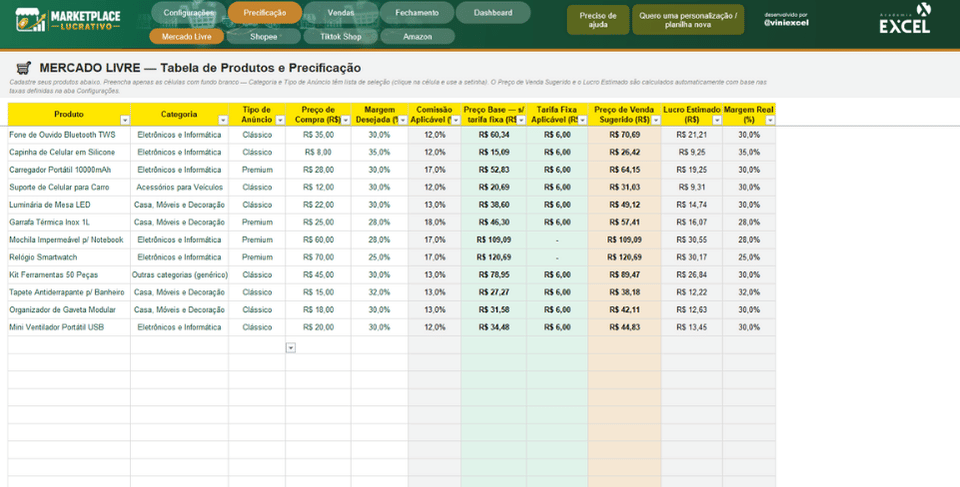
Task: Click the shopping cart icon beside Mercado Livre title
Action: pyautogui.click(x=24, y=68)
